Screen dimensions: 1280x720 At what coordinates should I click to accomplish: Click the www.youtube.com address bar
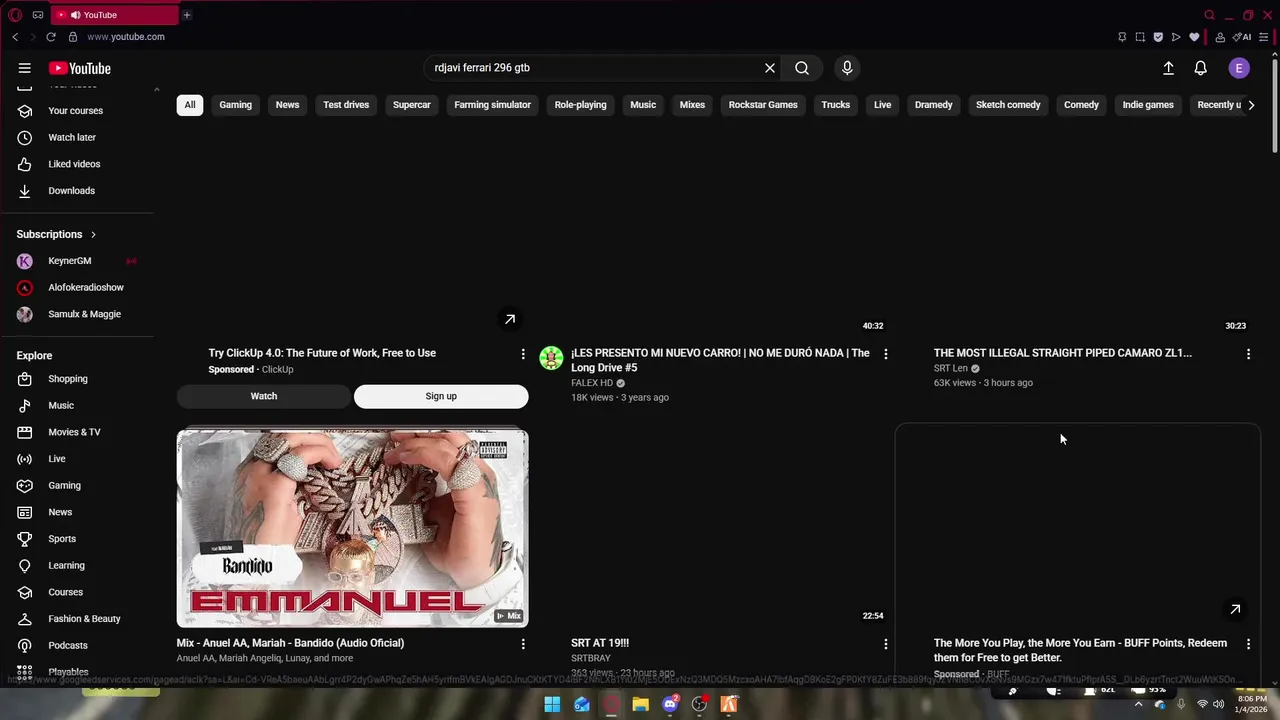(126, 37)
